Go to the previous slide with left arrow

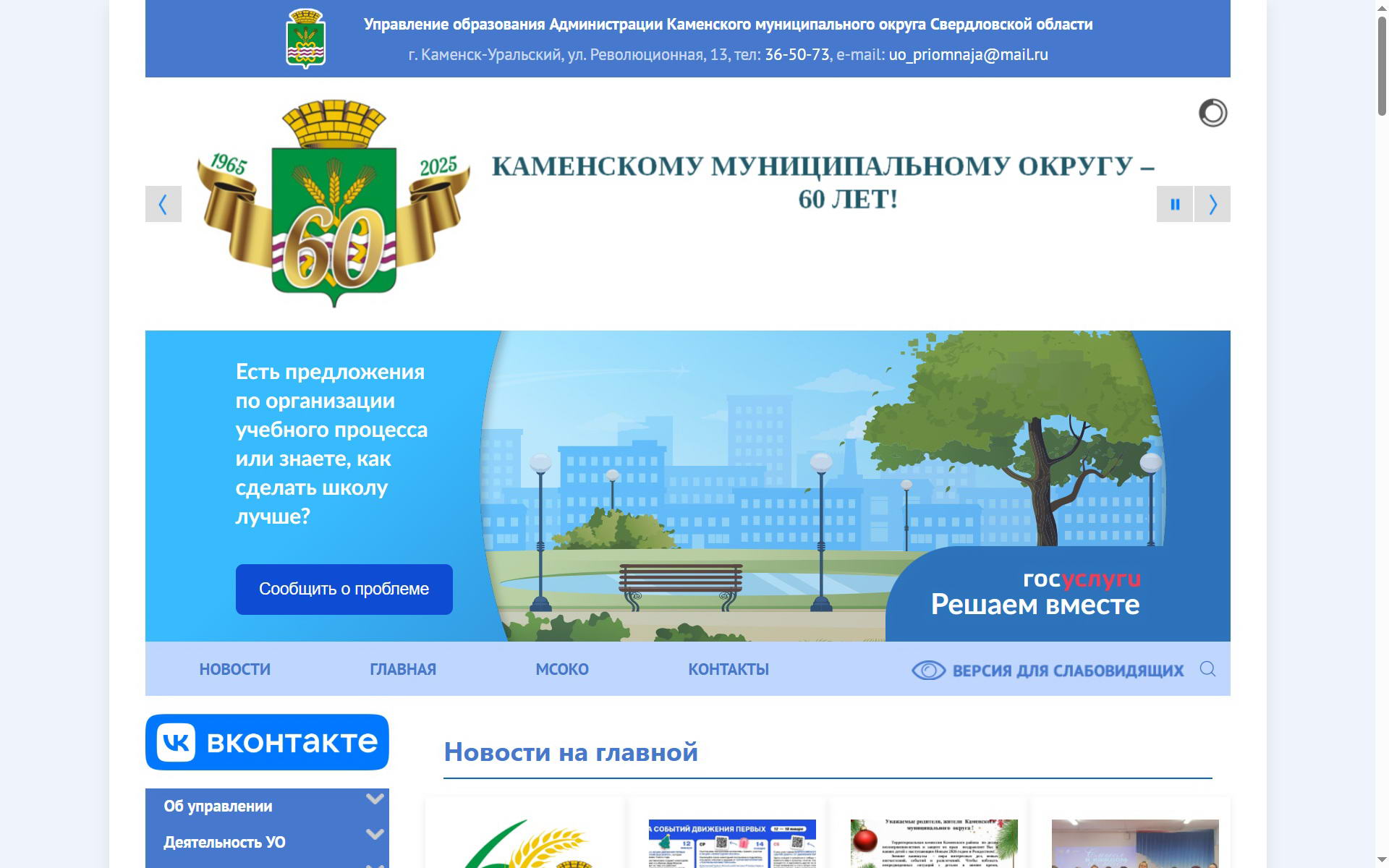click(163, 204)
